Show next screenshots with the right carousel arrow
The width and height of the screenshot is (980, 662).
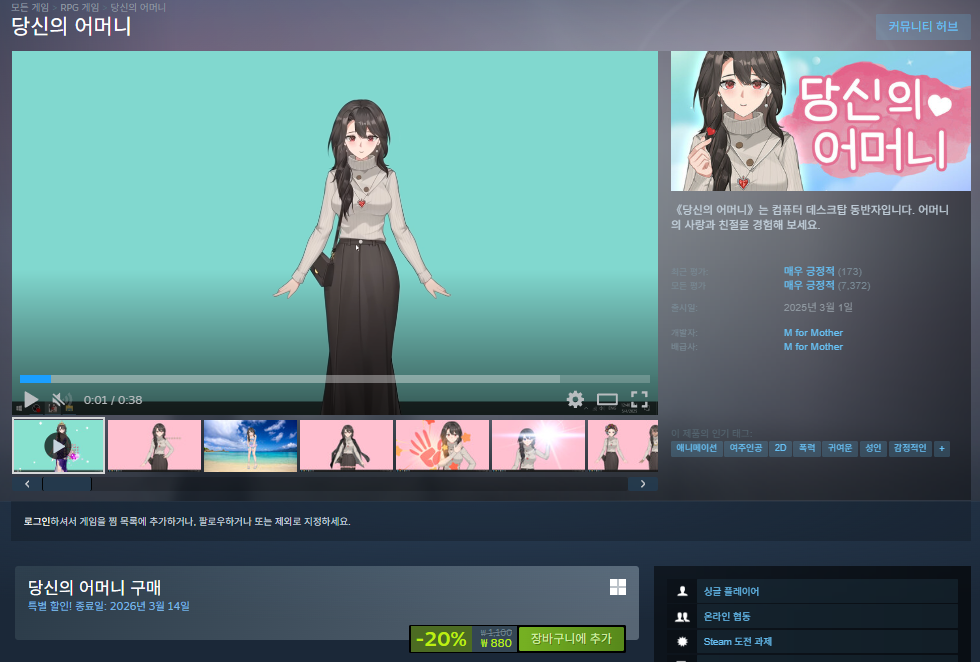pos(643,483)
